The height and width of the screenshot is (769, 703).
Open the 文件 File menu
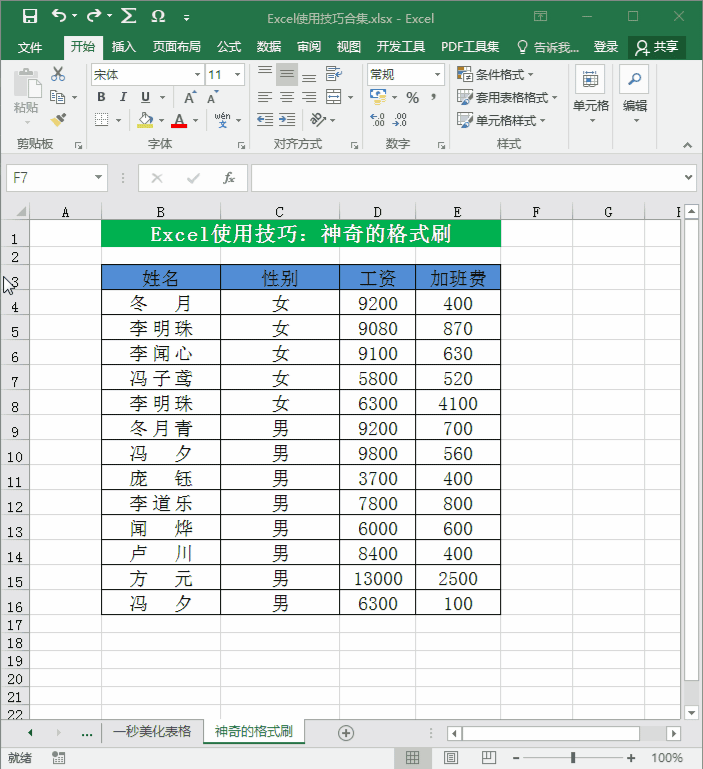30,47
